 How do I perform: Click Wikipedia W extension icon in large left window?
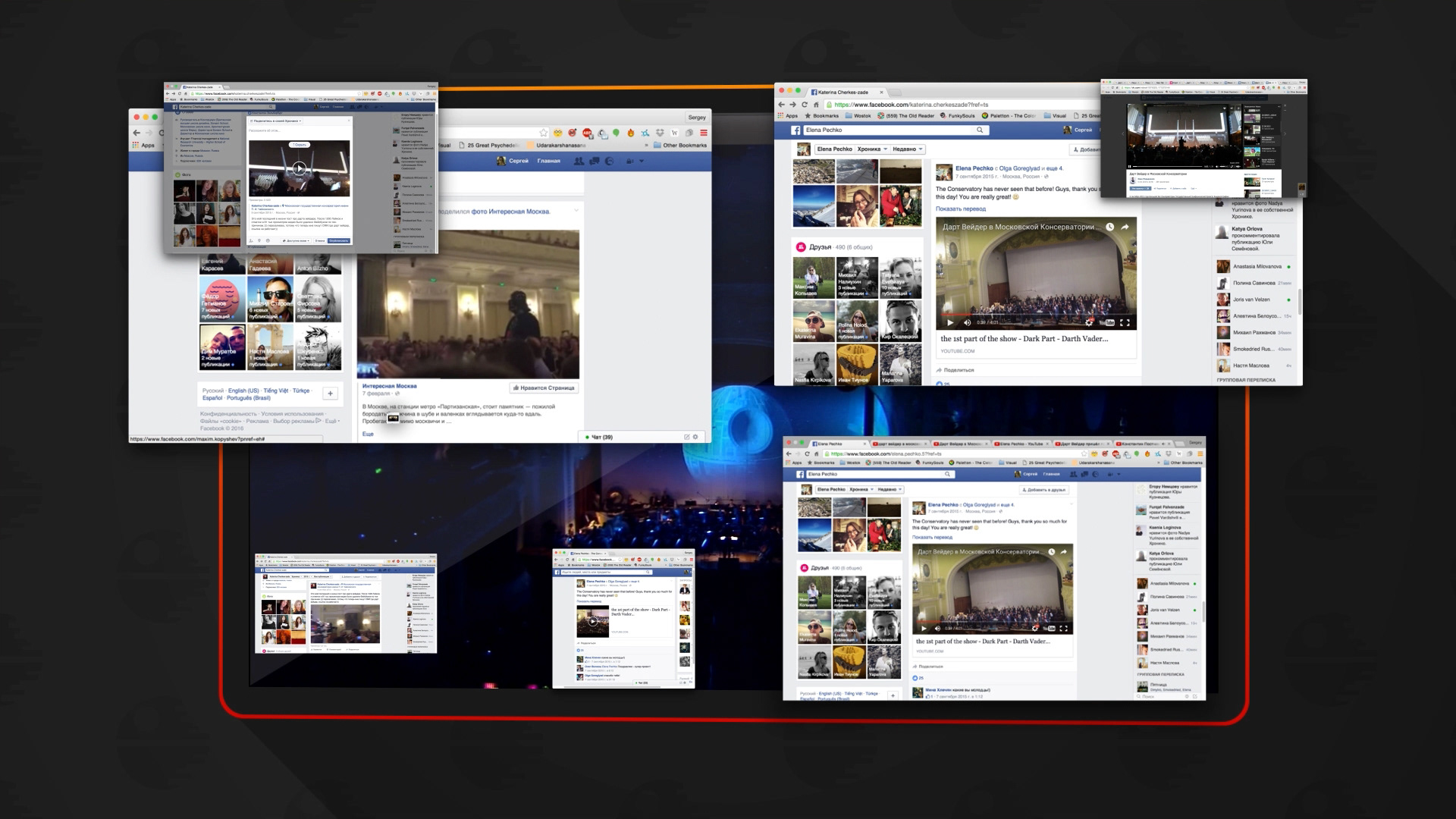pos(674,133)
